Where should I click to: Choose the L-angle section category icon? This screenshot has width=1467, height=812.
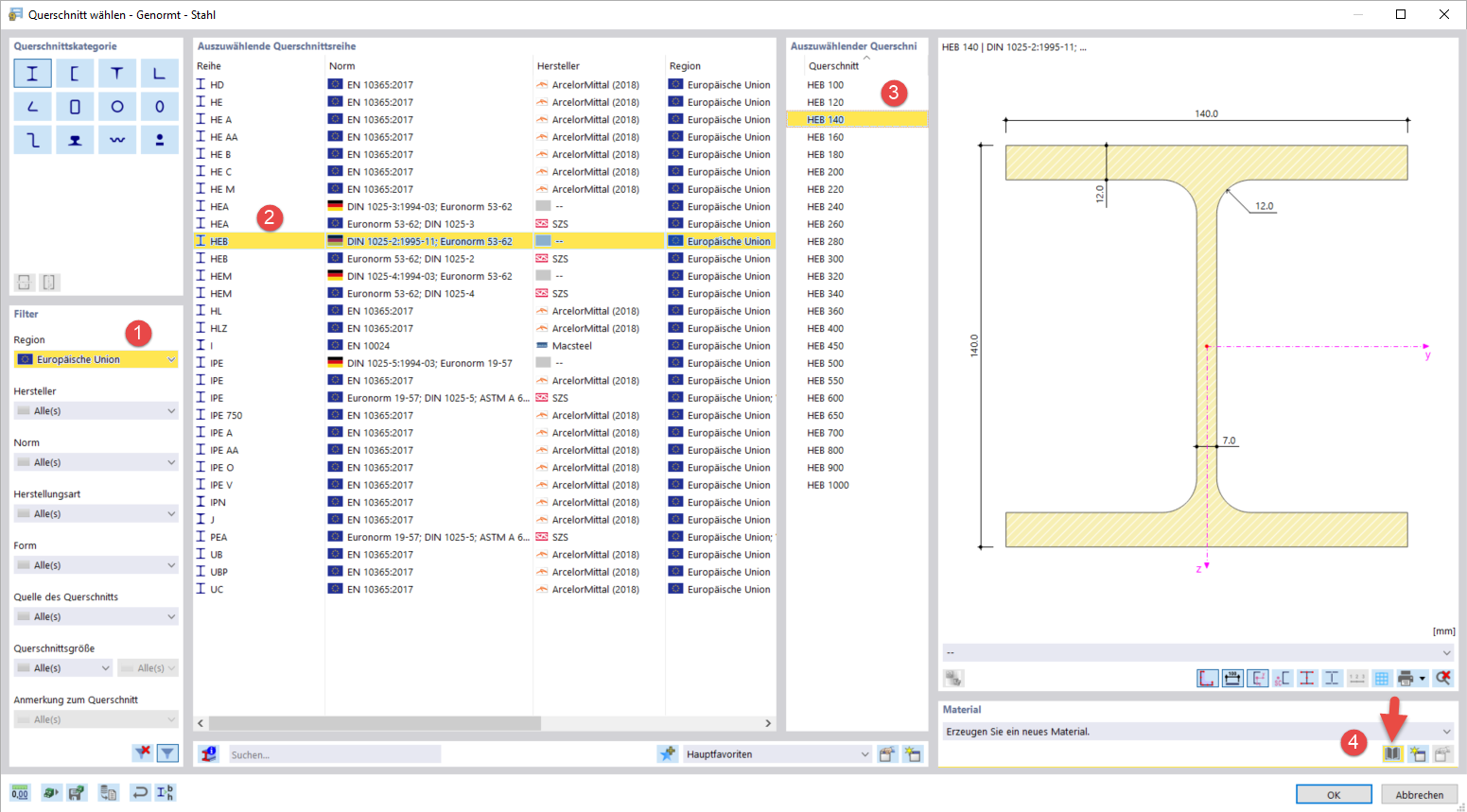pyautogui.click(x=160, y=74)
